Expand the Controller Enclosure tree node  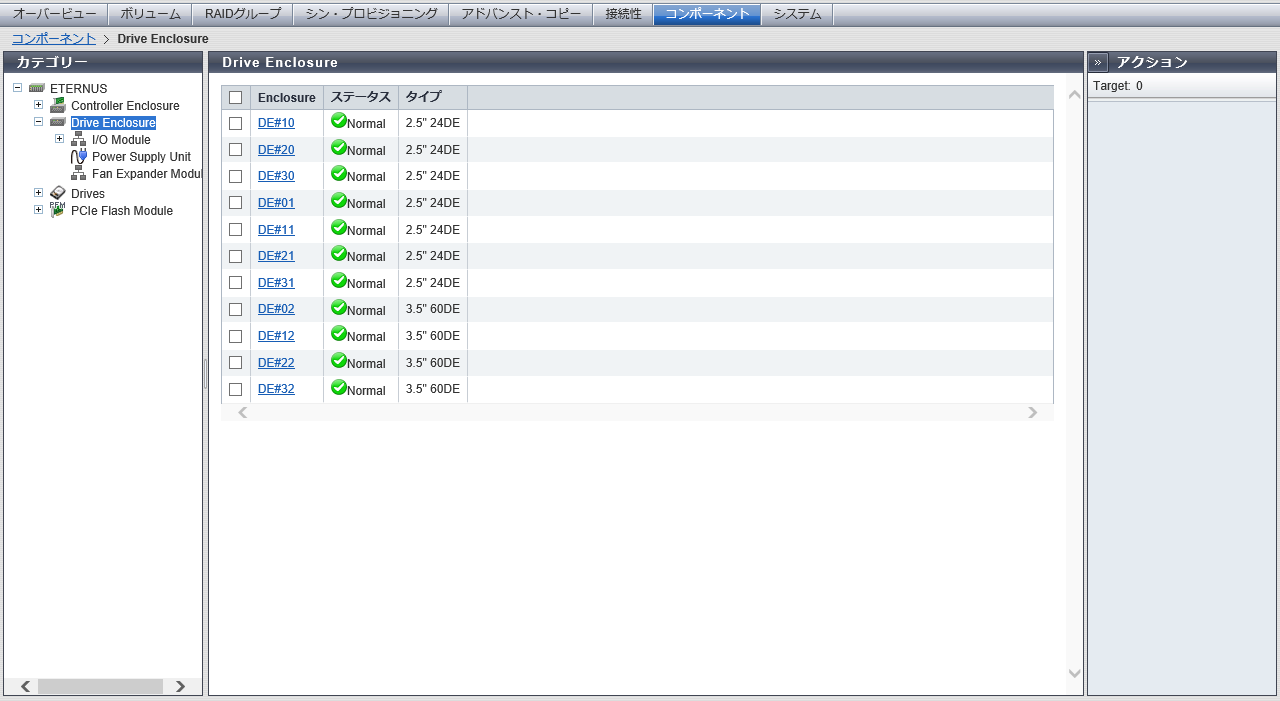(x=38, y=105)
